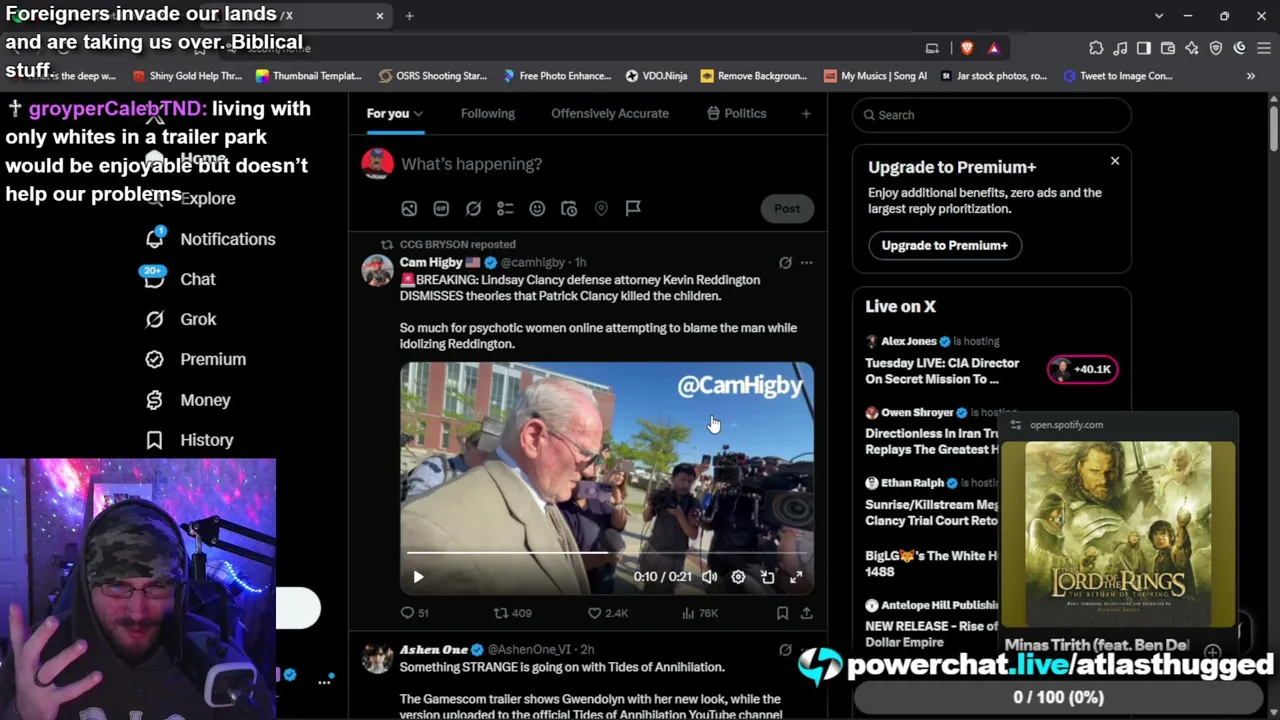Play the Cam Higby video
Screen dimensions: 1280x720
click(x=418, y=577)
